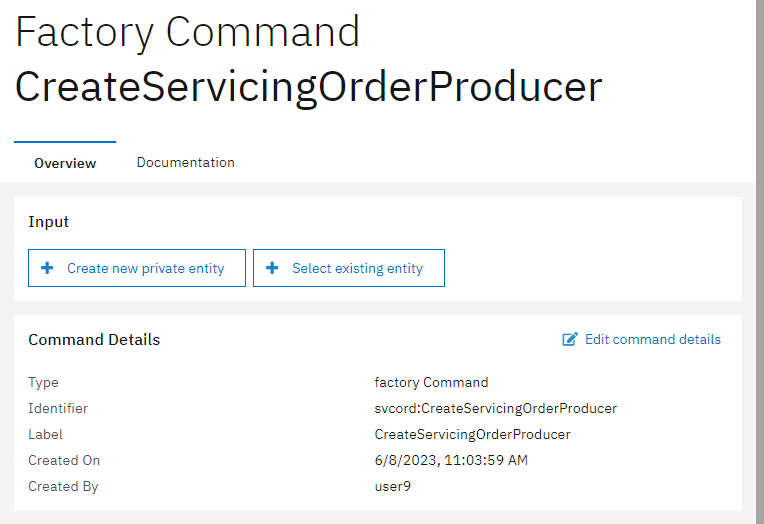Click the Identifier field label

click(58, 408)
